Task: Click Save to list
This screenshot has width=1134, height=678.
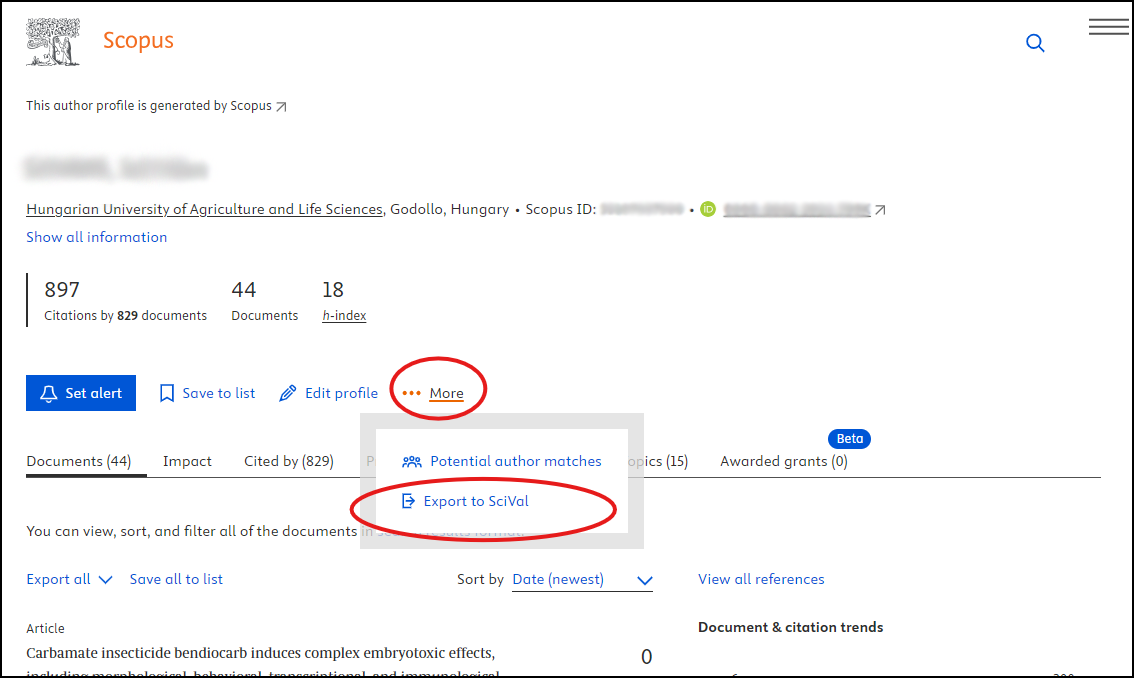Action: pyautogui.click(x=208, y=393)
